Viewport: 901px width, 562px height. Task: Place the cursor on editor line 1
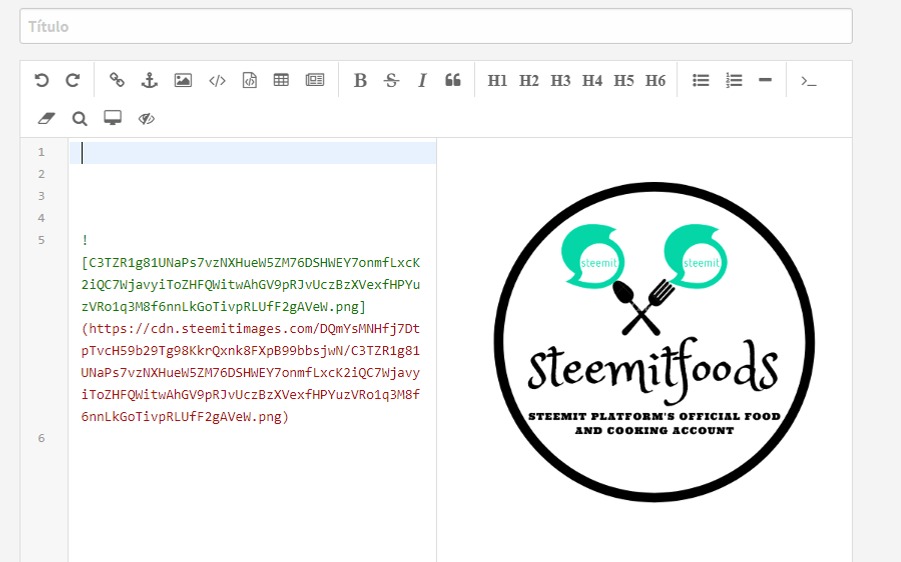[253, 152]
